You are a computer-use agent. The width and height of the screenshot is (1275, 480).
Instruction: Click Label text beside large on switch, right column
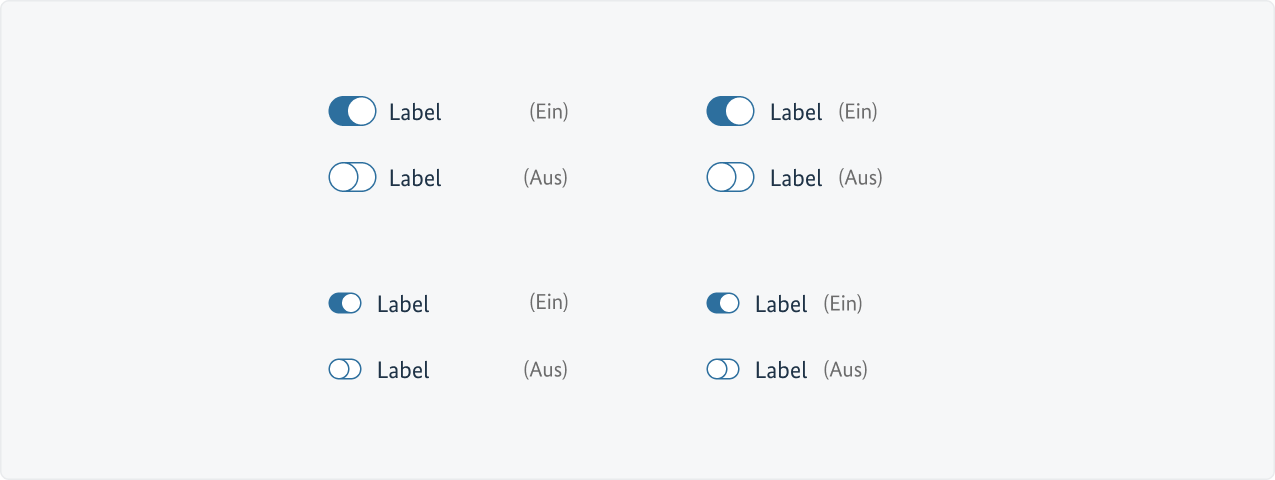pos(796,112)
